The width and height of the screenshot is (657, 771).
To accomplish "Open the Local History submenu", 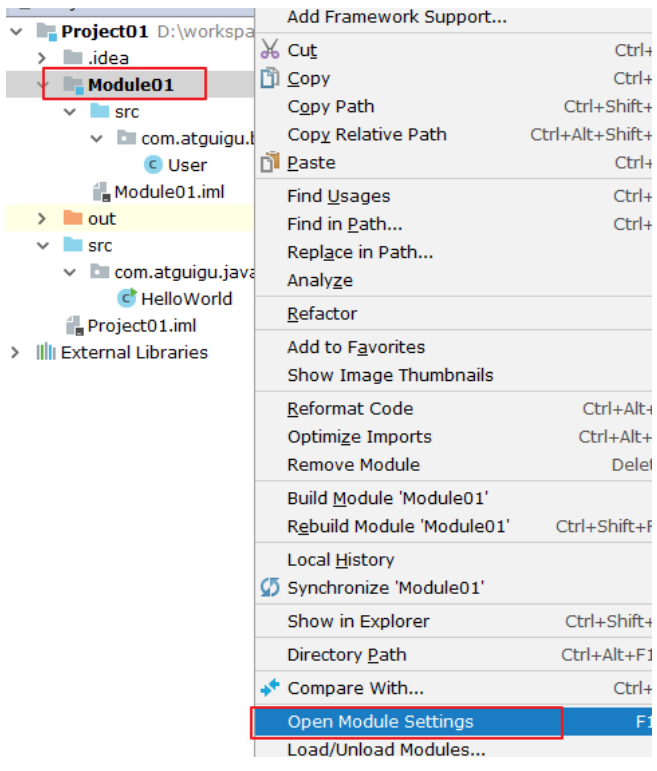I will 453,559.
